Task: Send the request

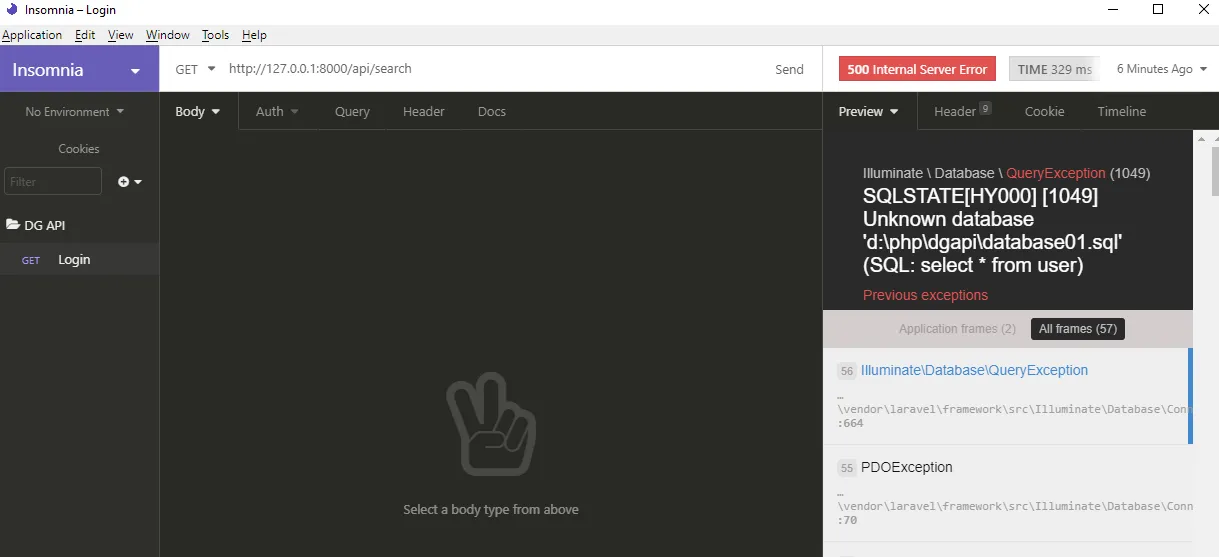Action: pos(789,69)
